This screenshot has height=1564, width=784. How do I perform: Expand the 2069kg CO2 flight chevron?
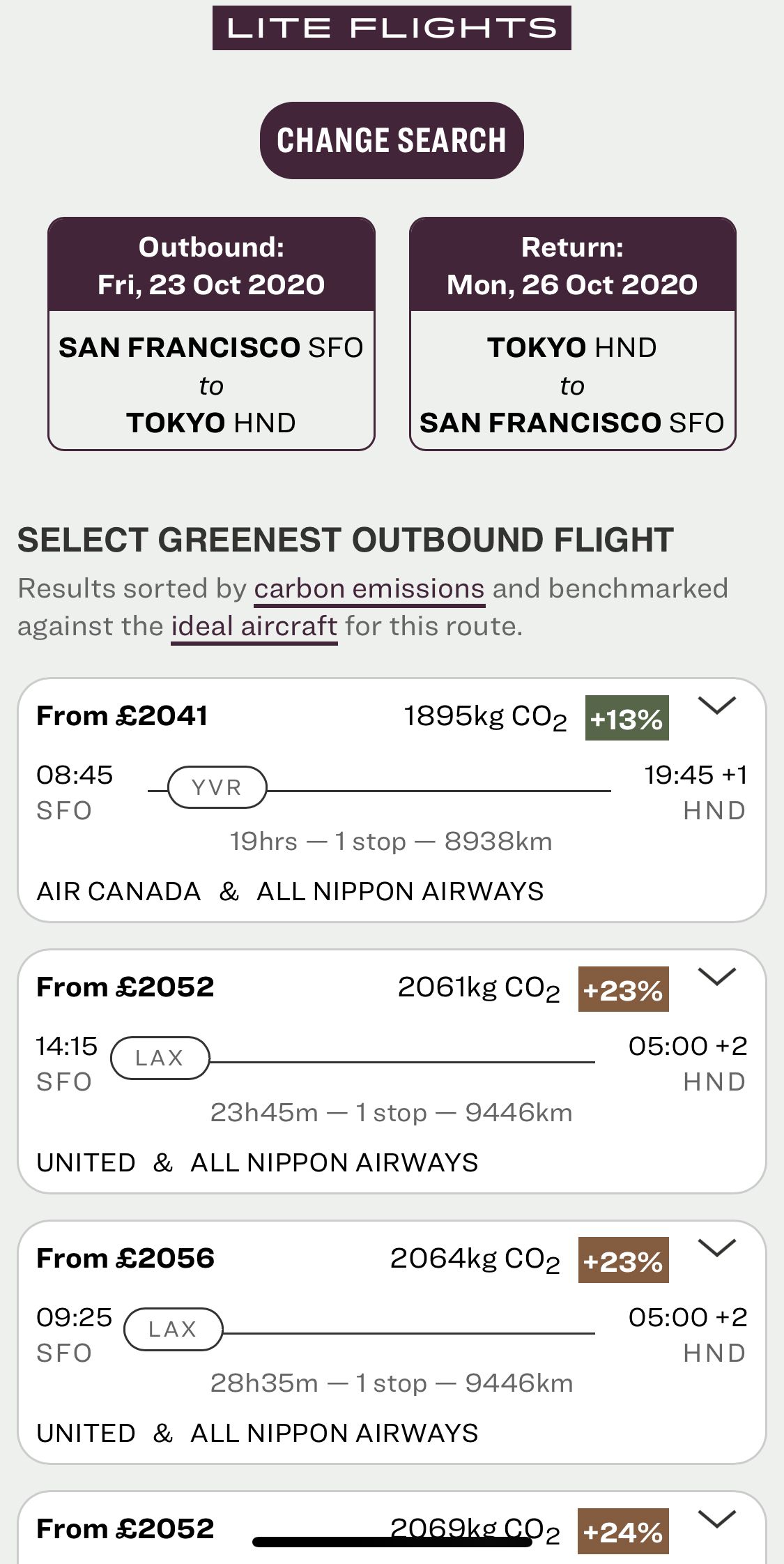click(x=716, y=1519)
